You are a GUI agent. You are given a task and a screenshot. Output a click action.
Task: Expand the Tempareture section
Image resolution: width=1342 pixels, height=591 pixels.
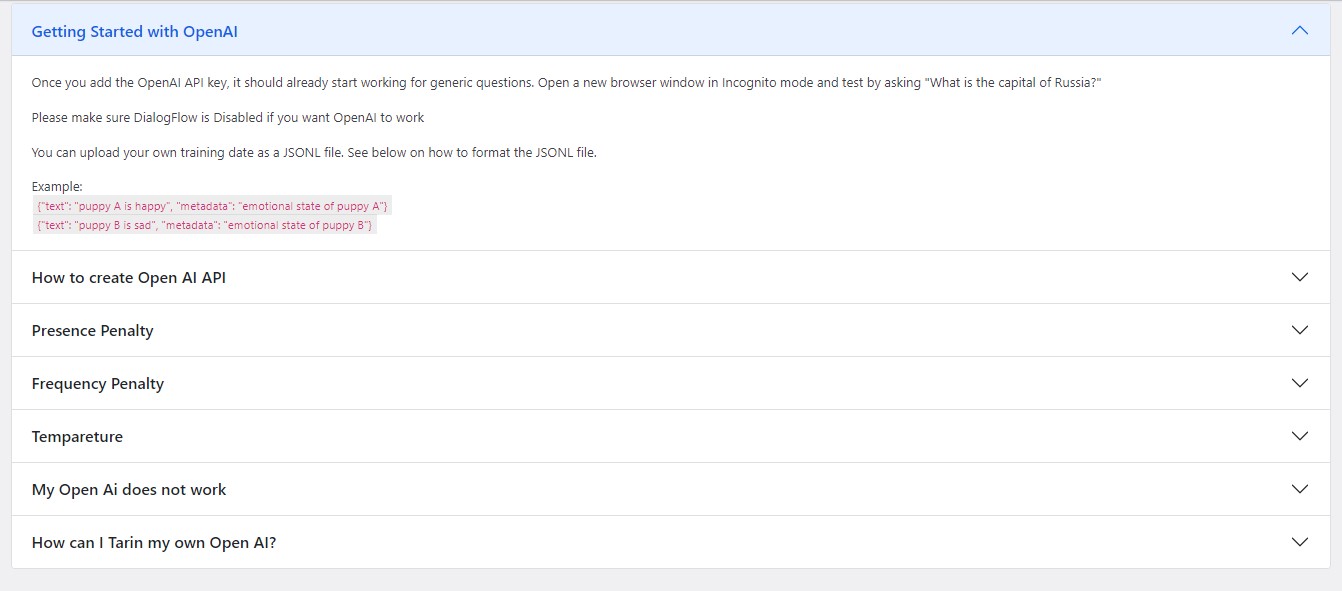click(x=670, y=436)
